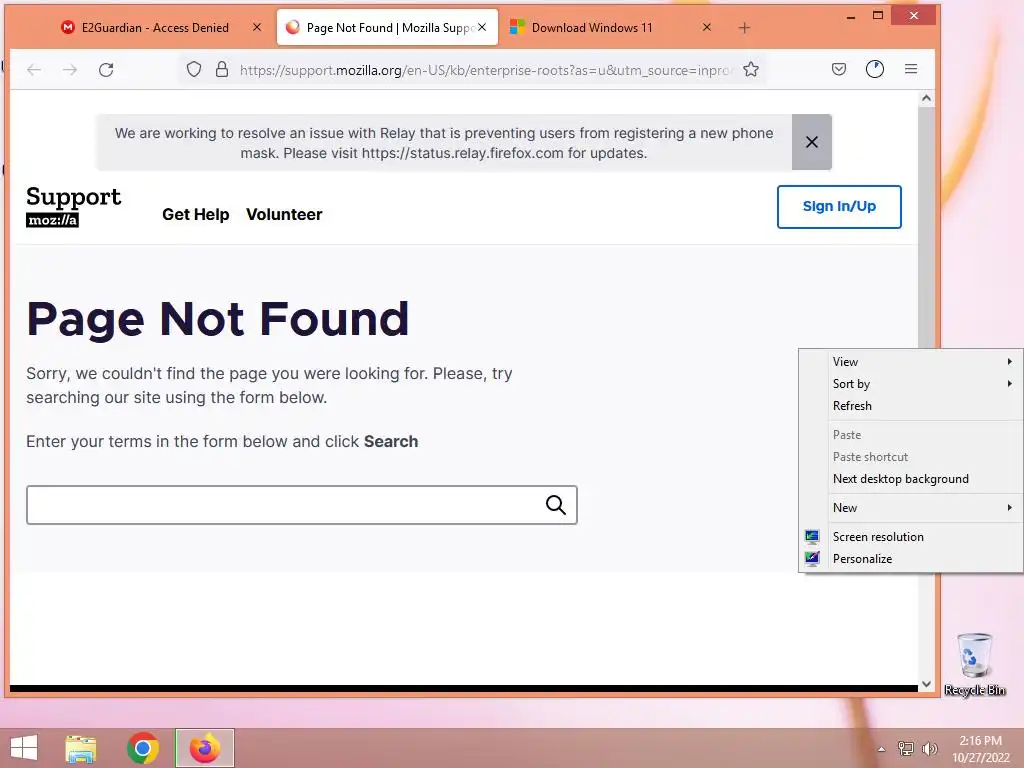Open Get Help navigation menu

point(195,214)
